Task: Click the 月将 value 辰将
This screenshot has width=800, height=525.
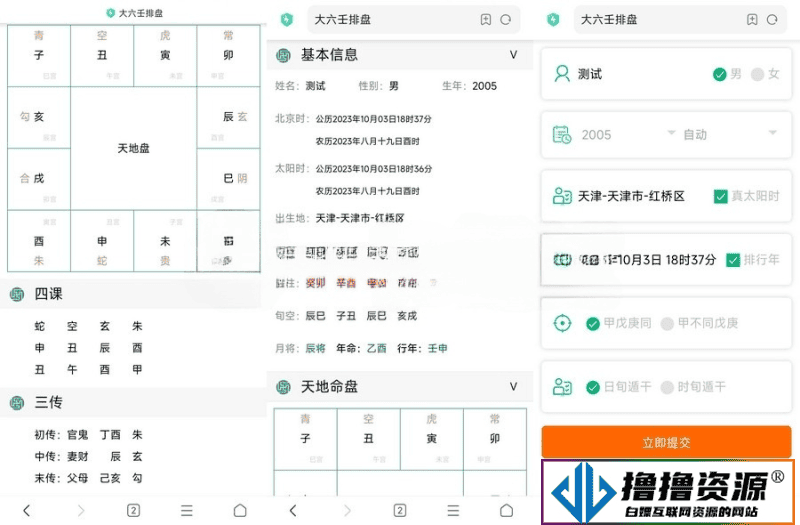Action: pyautogui.click(x=315, y=348)
